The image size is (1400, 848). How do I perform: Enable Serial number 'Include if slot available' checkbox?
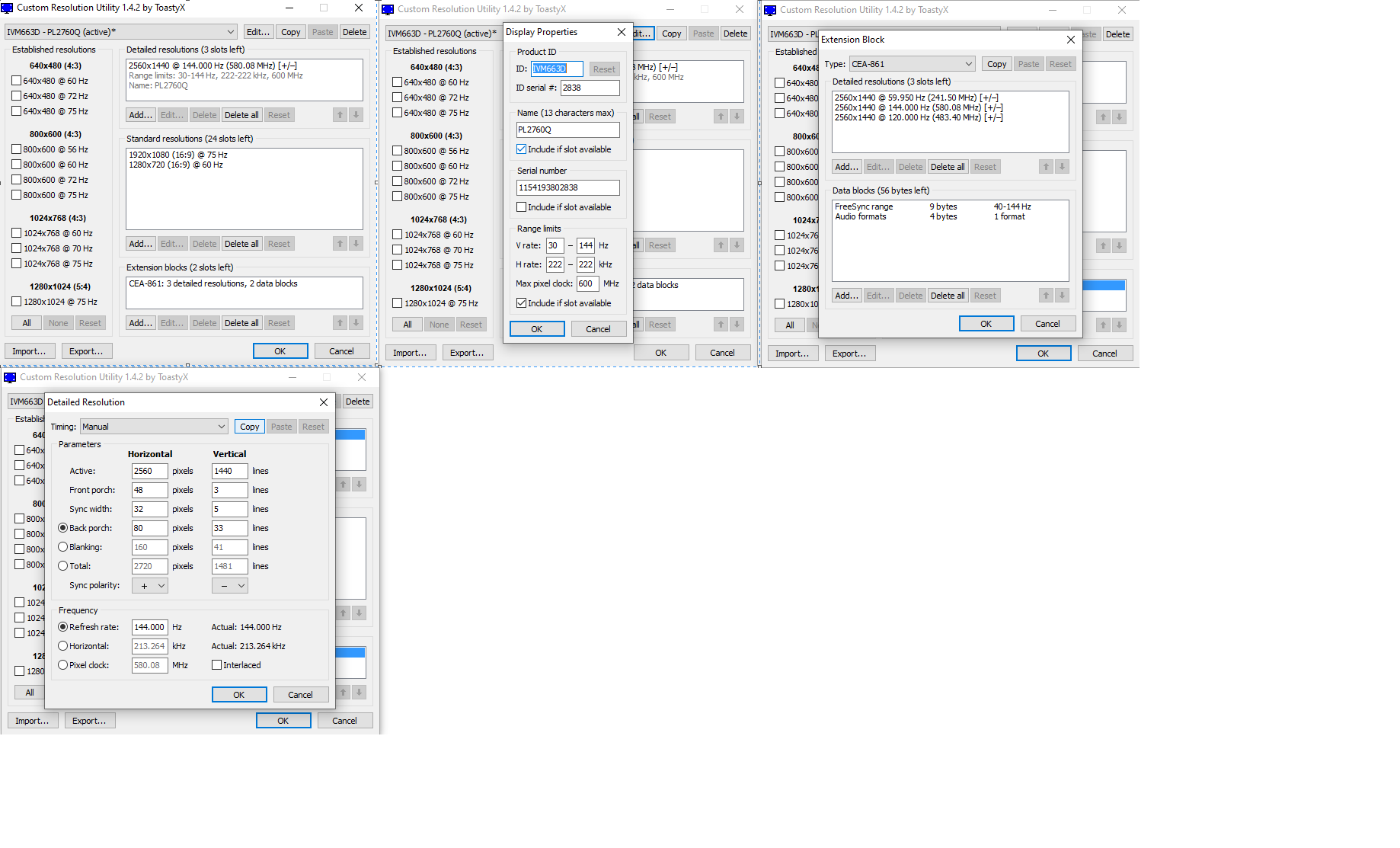pos(521,207)
